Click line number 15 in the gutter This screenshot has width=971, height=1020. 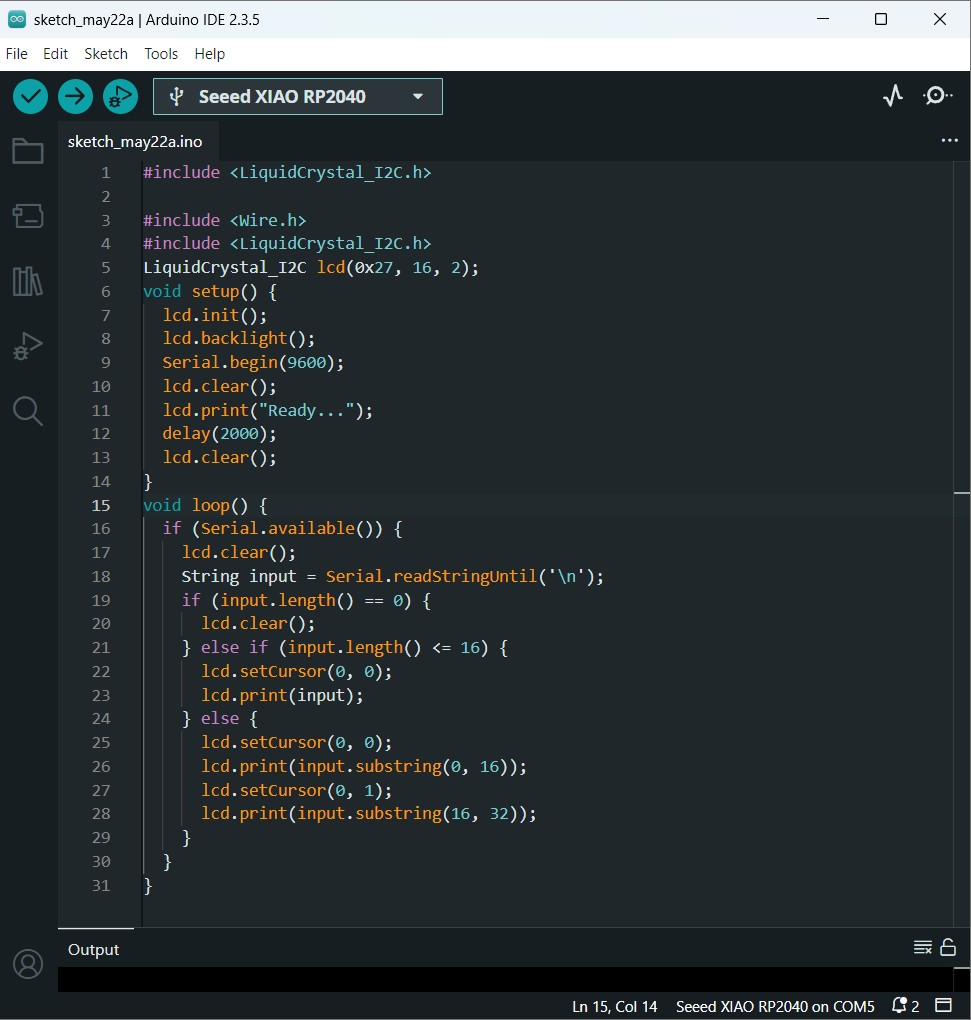click(101, 505)
